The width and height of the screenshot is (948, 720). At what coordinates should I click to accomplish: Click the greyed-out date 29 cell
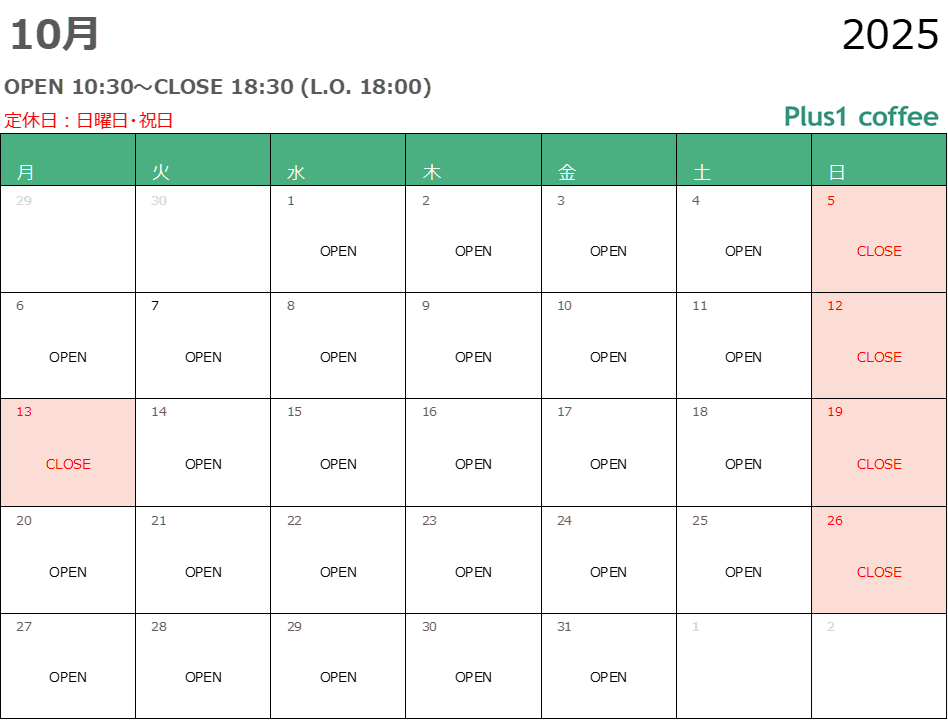67,239
